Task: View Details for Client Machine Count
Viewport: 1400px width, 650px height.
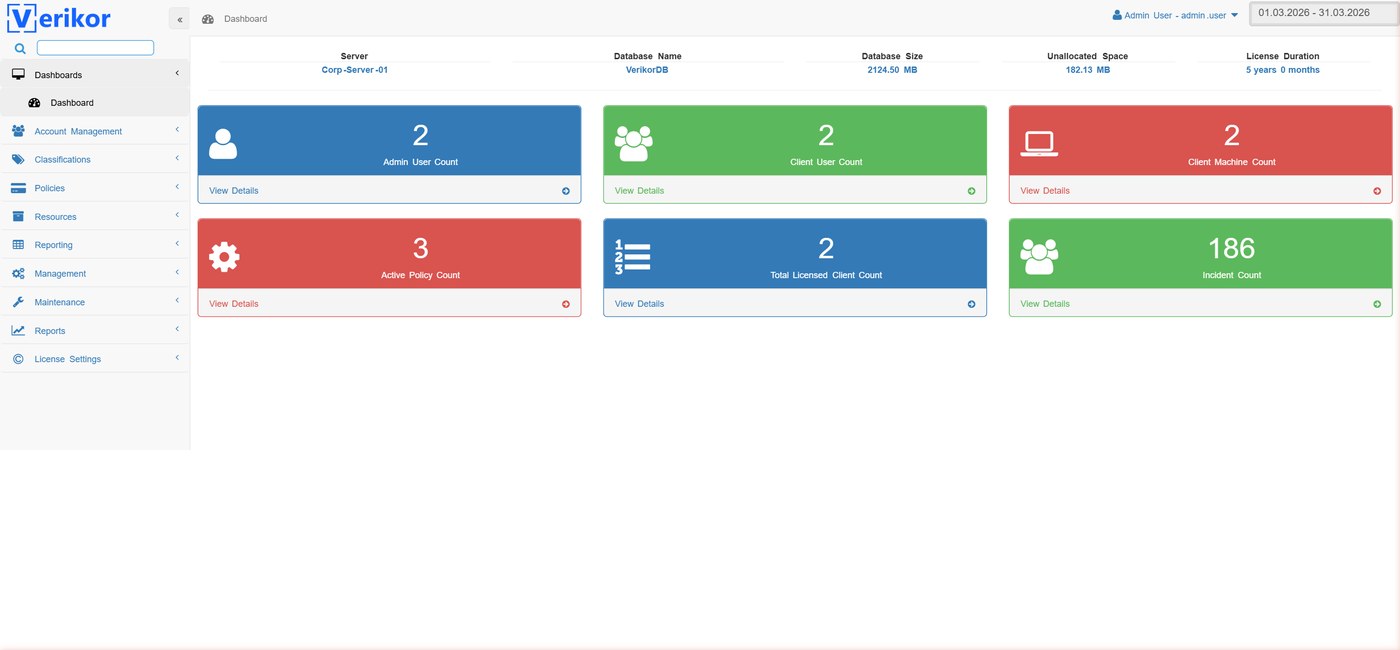Action: click(1045, 191)
